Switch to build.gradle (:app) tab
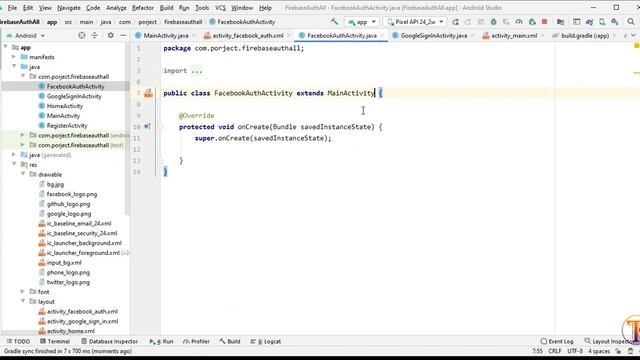 click(x=584, y=36)
